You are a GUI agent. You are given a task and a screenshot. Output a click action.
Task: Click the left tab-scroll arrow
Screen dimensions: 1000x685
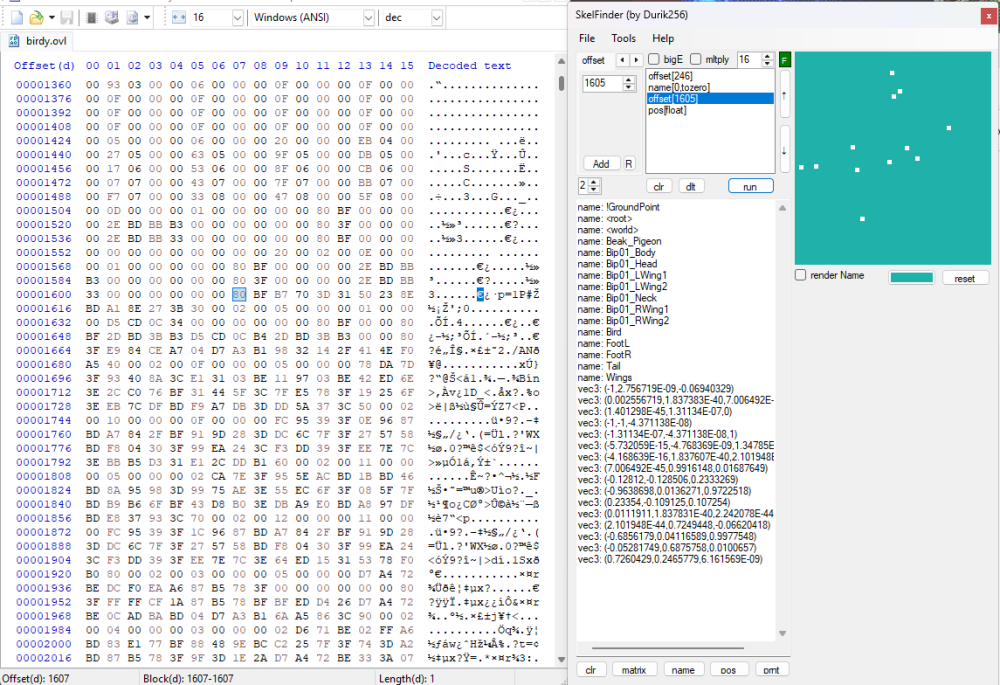coord(622,60)
